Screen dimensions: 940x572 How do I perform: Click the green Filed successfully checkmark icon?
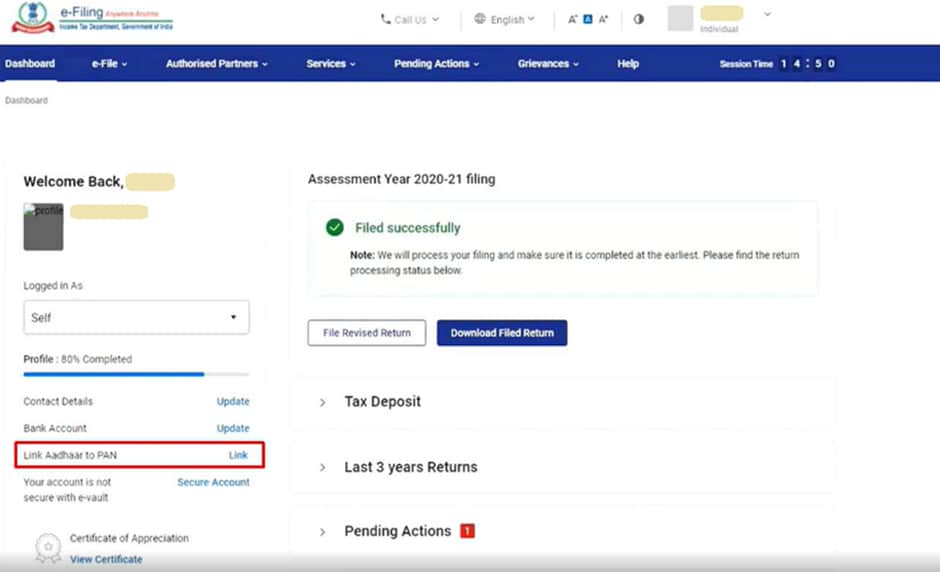coord(335,227)
